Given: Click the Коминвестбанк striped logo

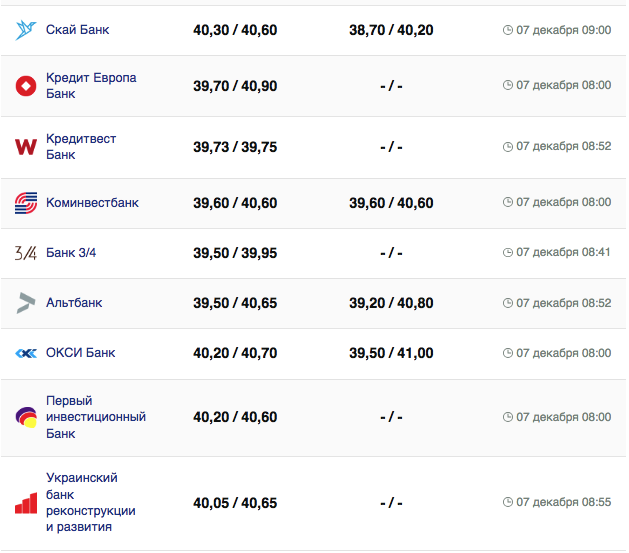Looking at the screenshot, I should [26, 203].
